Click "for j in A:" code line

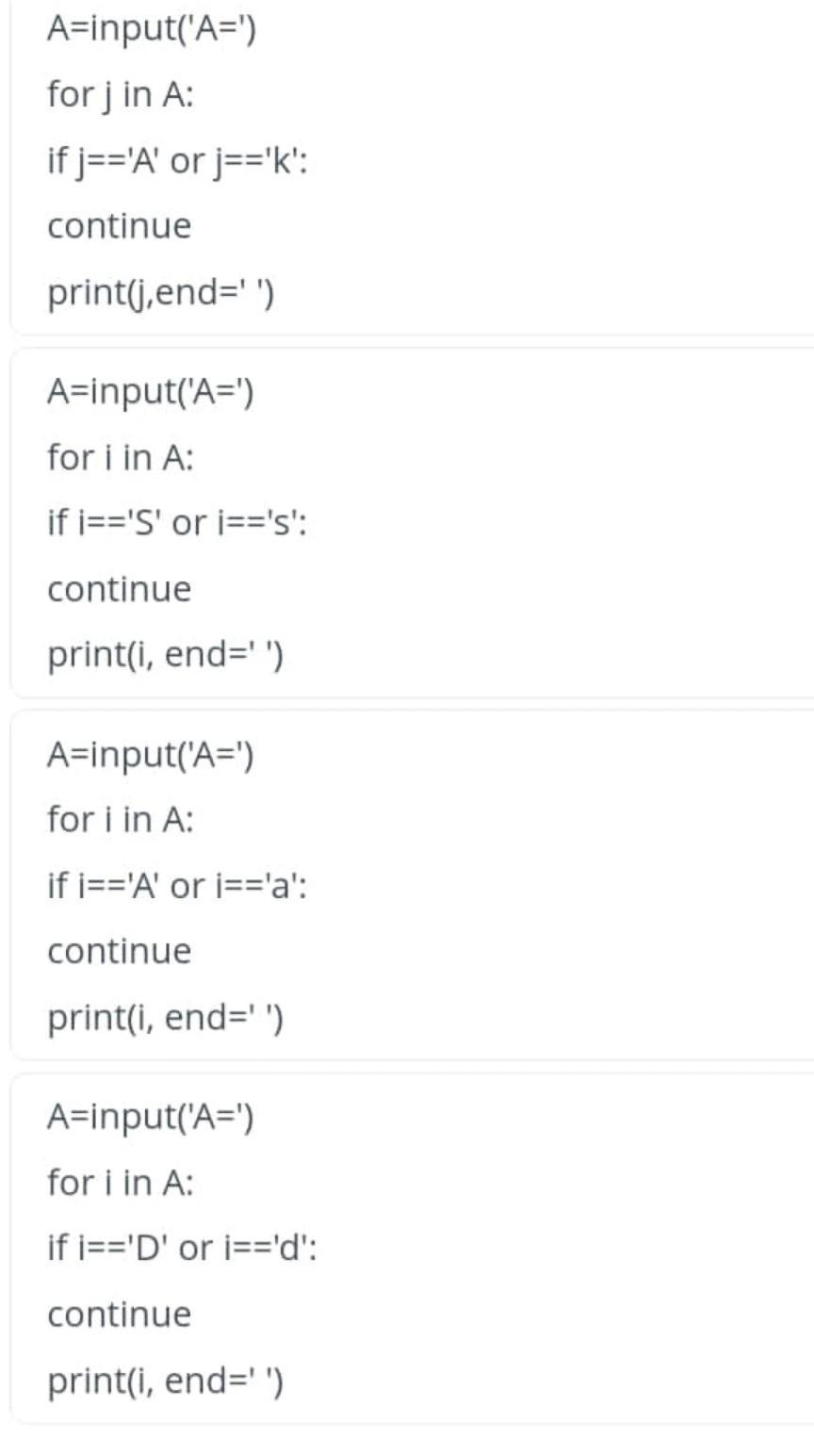coord(120,95)
